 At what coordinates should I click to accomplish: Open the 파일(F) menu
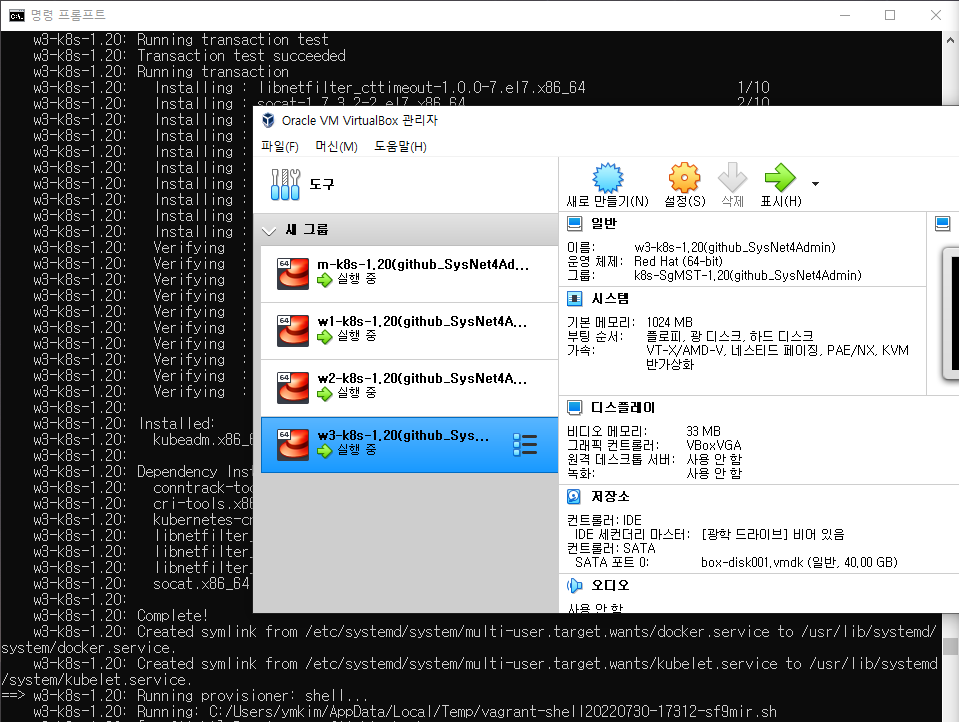pos(280,147)
